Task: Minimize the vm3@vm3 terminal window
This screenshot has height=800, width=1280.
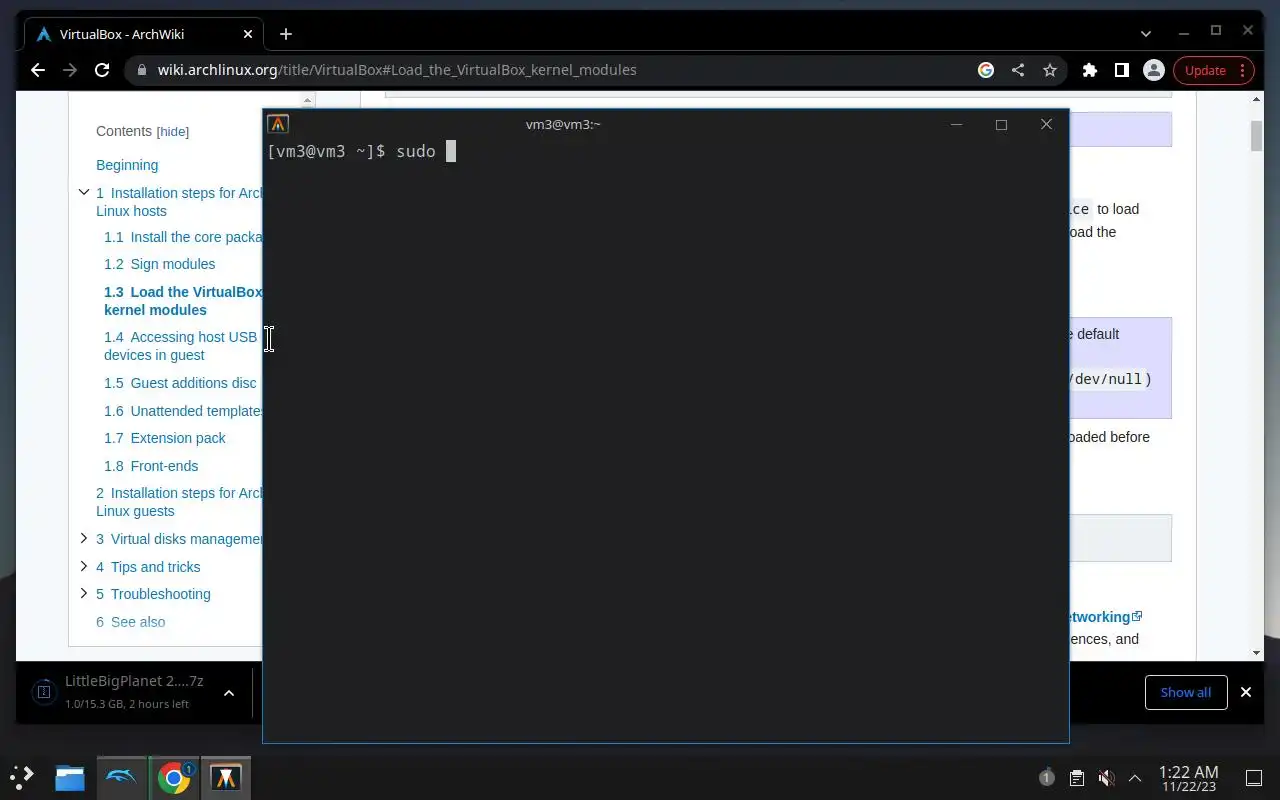Action: pyautogui.click(x=956, y=124)
